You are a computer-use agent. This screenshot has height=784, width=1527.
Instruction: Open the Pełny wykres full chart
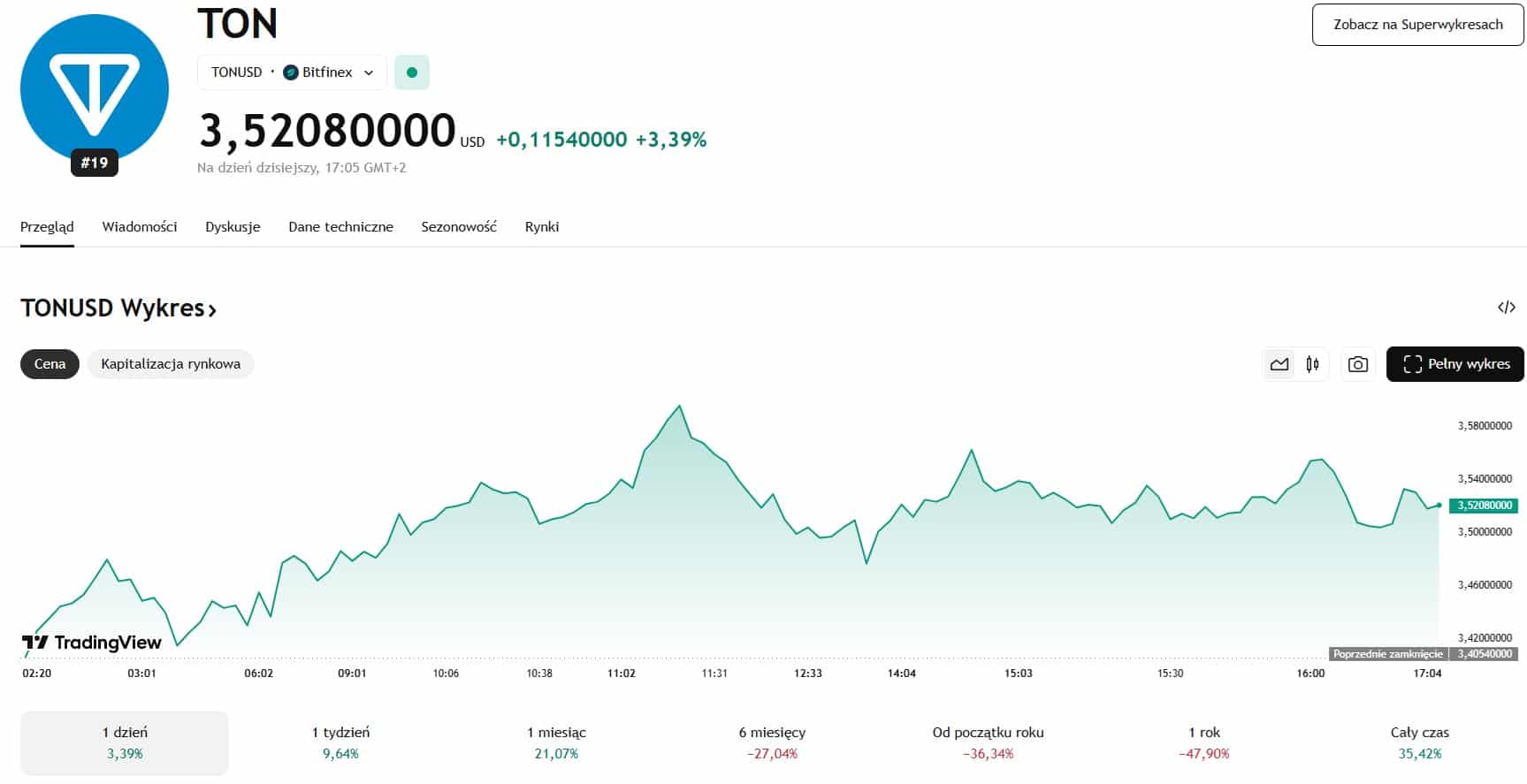coord(1454,364)
